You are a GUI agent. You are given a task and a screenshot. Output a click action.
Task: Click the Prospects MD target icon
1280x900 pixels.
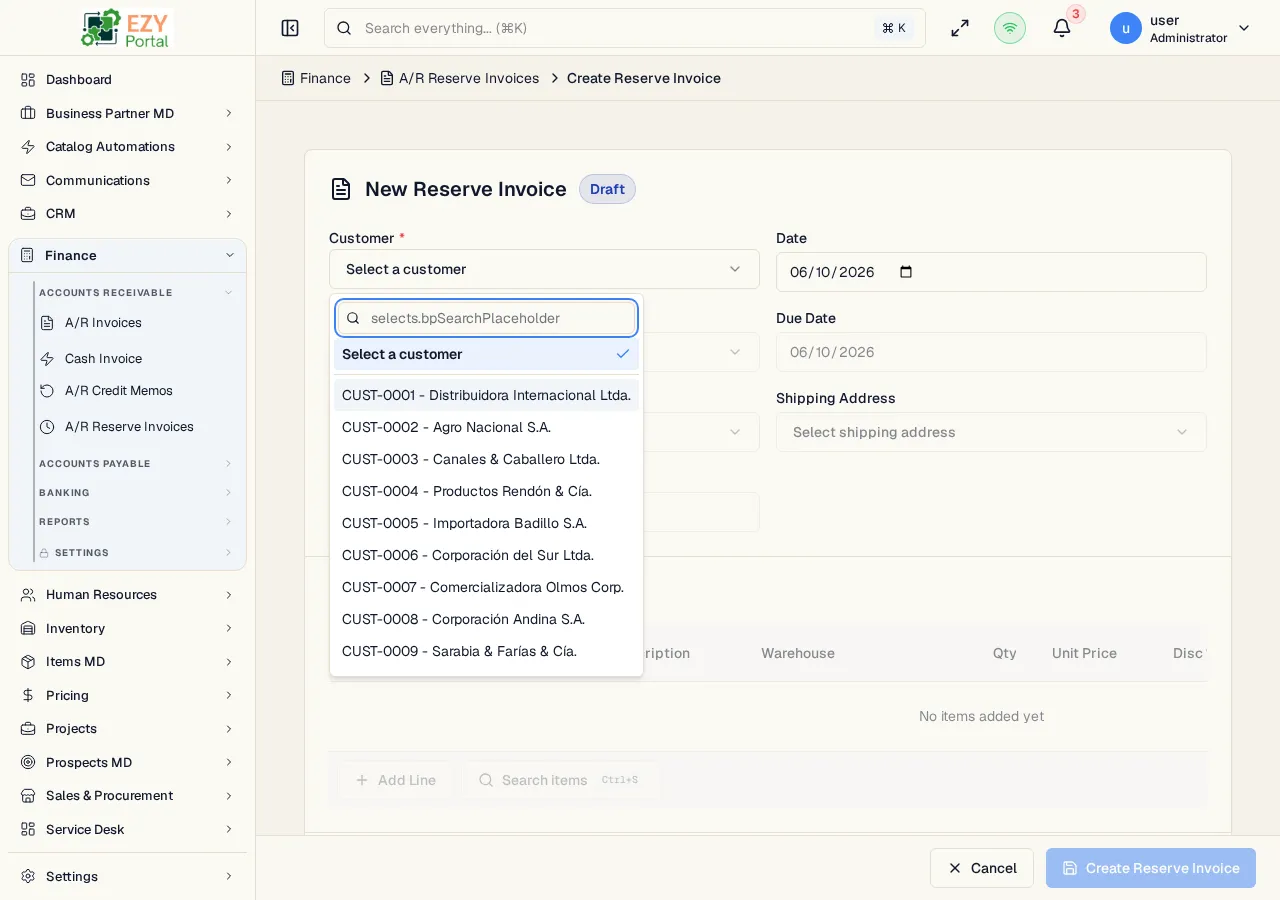[28, 762]
